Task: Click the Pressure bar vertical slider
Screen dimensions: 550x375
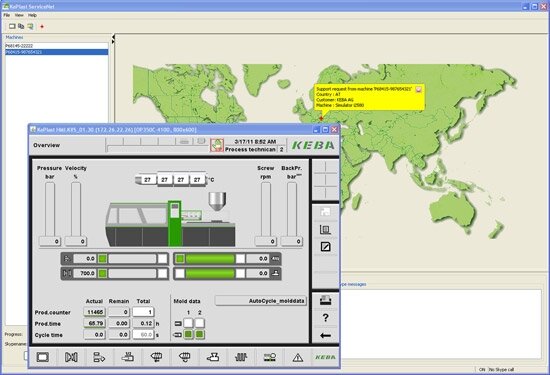Action: click(50, 209)
